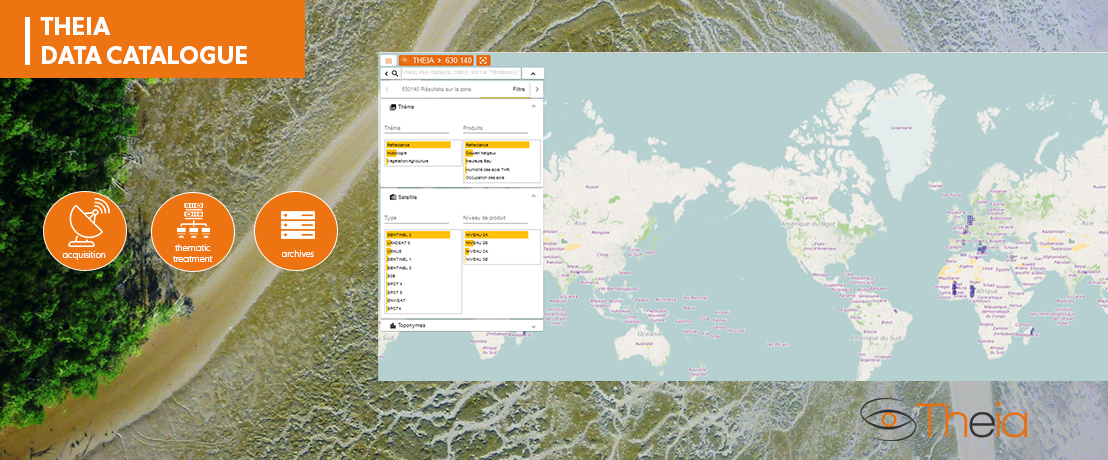Click the Produits filter field header
Screen dimensions: 1108x460
(495, 129)
